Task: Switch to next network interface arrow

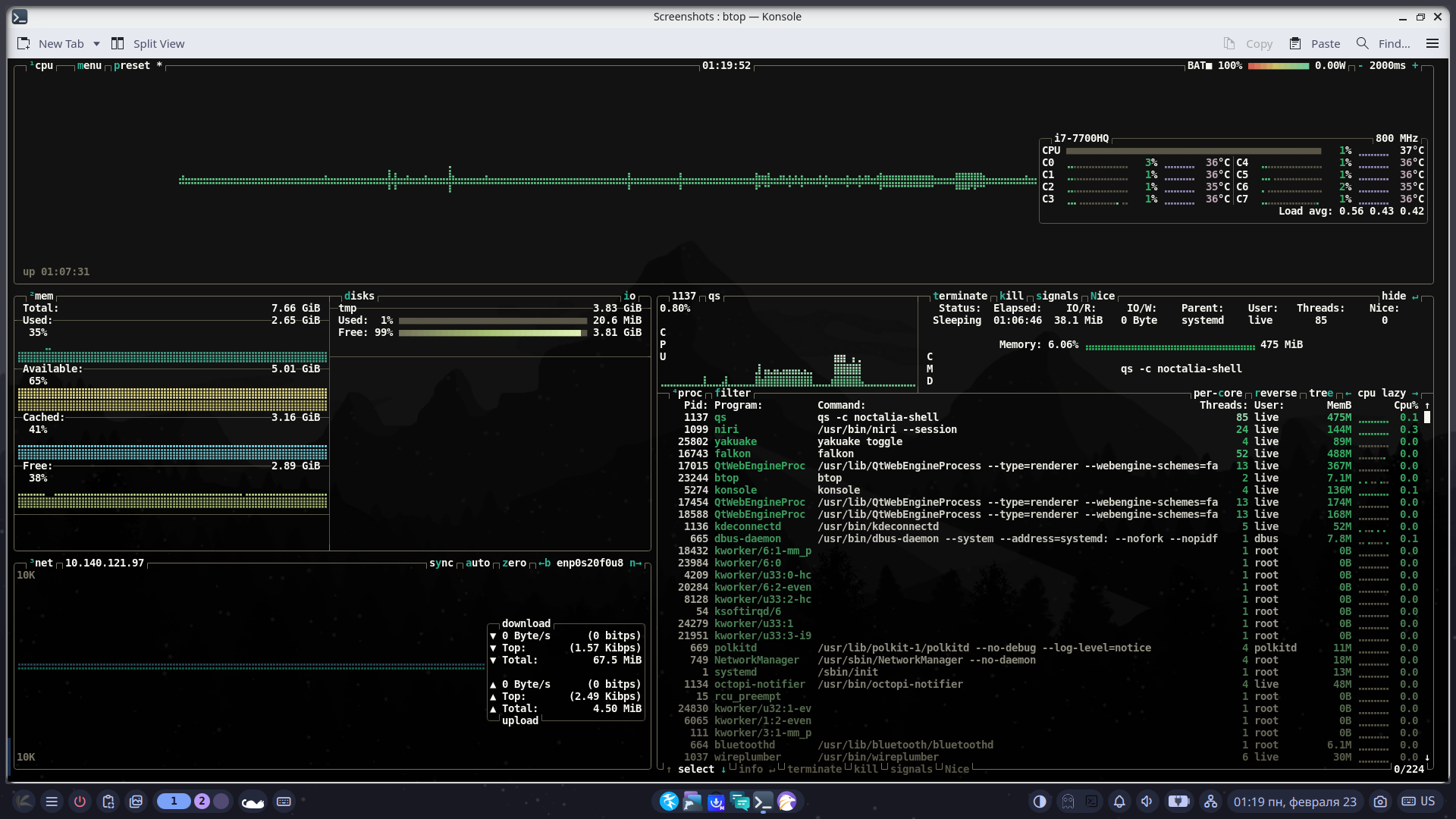Action: coord(635,563)
